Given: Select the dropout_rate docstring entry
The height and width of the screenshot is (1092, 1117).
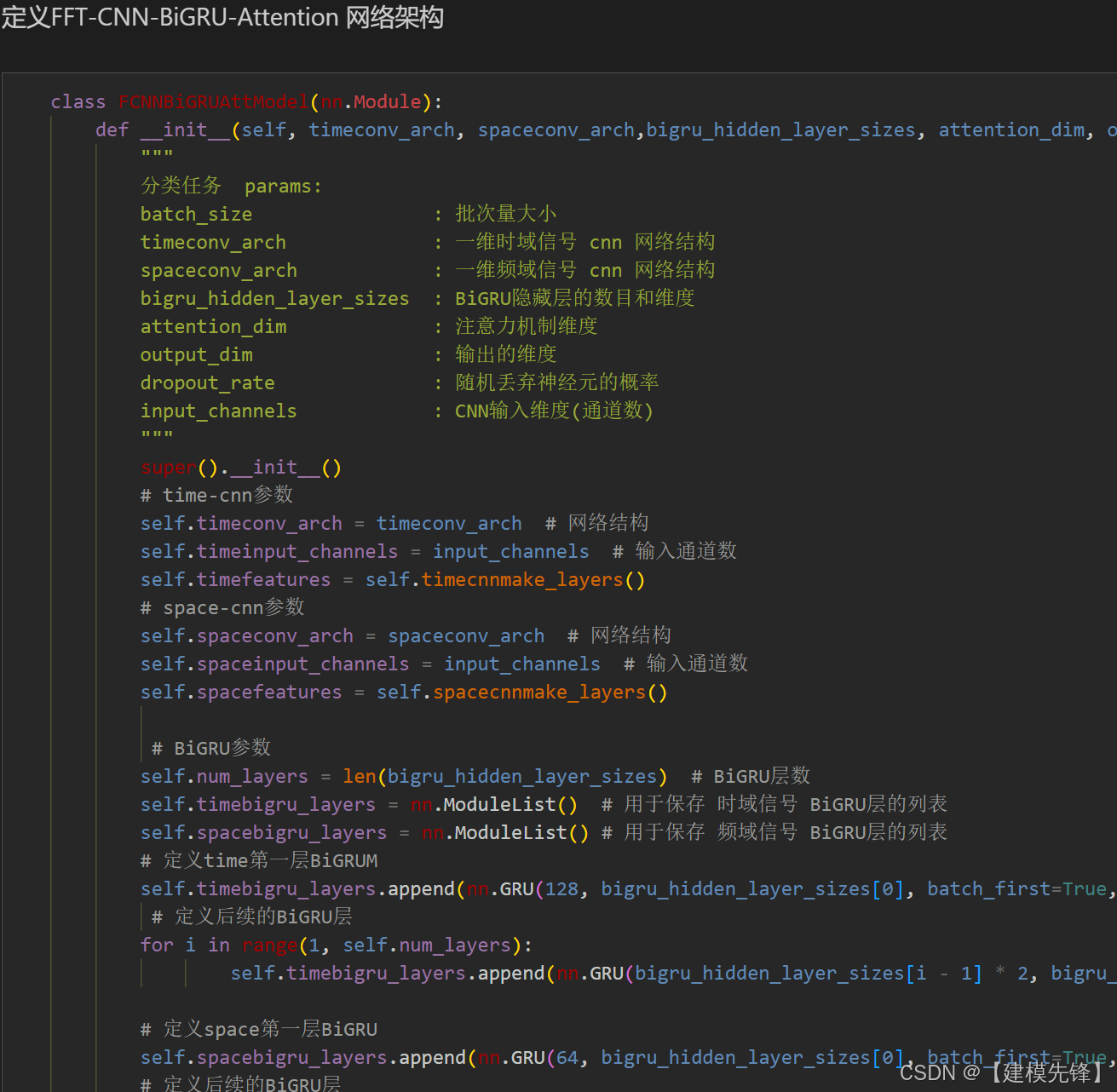Looking at the screenshot, I should pyautogui.click(x=207, y=383).
